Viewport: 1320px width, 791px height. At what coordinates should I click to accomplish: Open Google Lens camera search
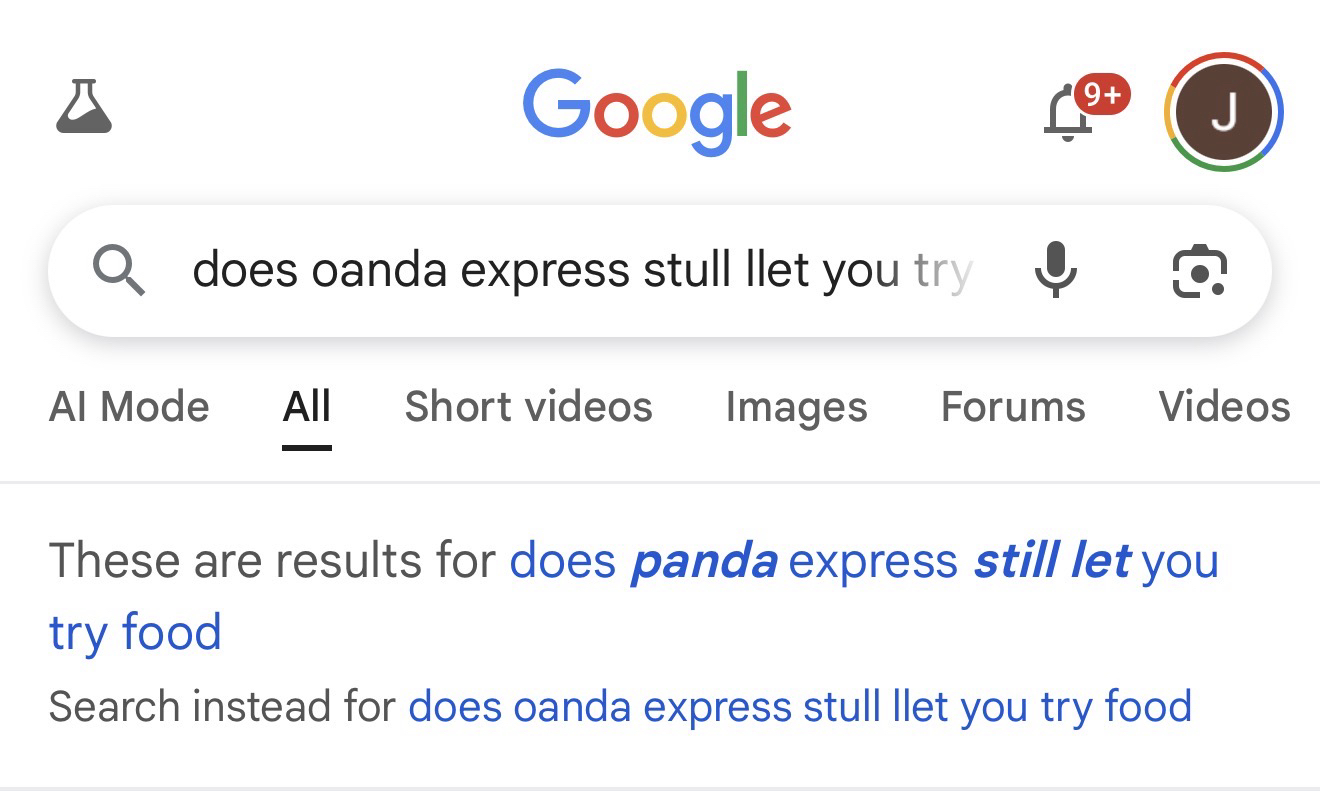(x=1199, y=270)
